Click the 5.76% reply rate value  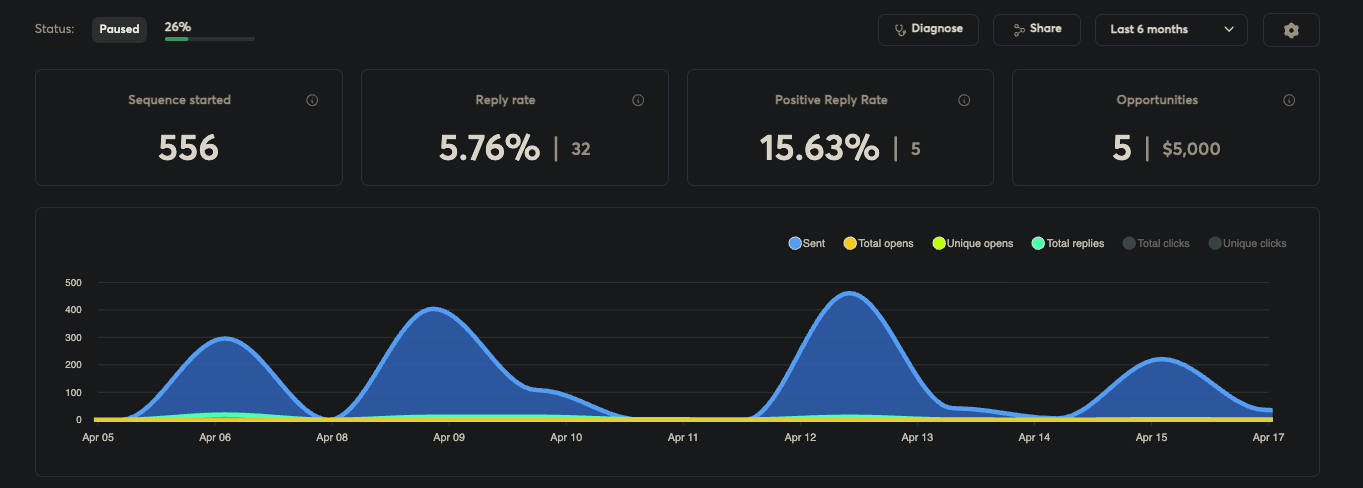pyautogui.click(x=489, y=148)
